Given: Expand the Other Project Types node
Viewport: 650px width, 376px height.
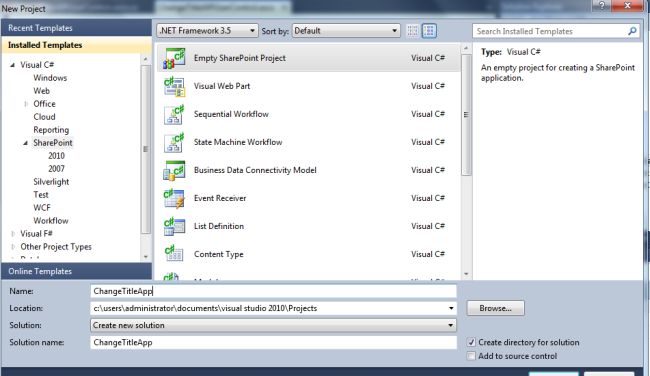Looking at the screenshot, I should pyautogui.click(x=13, y=247).
